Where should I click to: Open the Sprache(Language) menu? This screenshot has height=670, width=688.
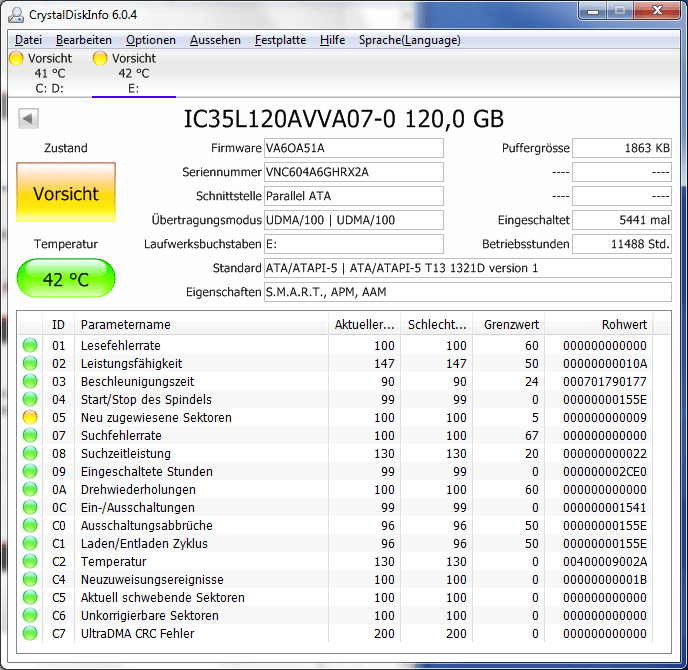click(410, 40)
